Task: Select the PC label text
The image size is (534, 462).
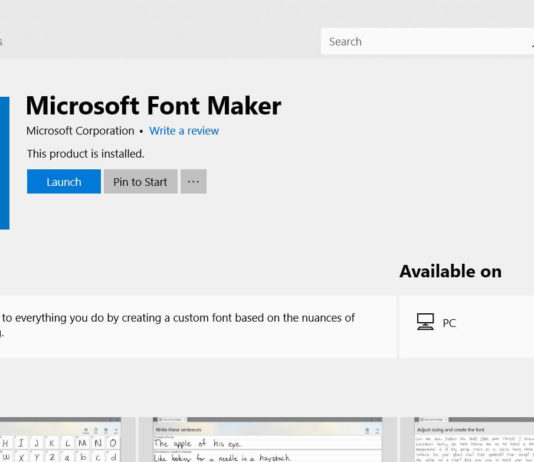Action: pyautogui.click(x=449, y=323)
